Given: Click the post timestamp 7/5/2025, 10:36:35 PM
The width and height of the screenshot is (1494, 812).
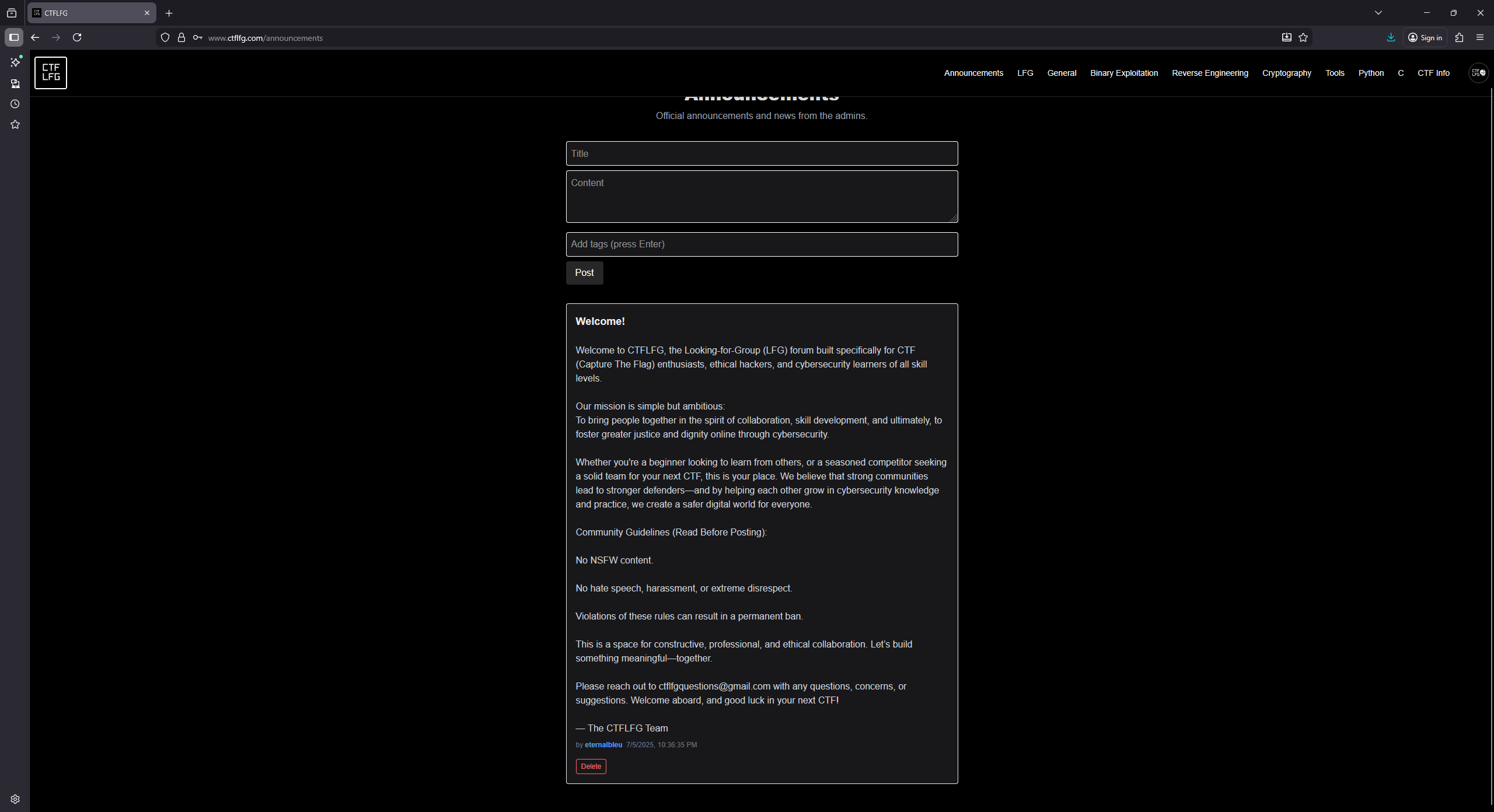Looking at the screenshot, I should 661,745.
